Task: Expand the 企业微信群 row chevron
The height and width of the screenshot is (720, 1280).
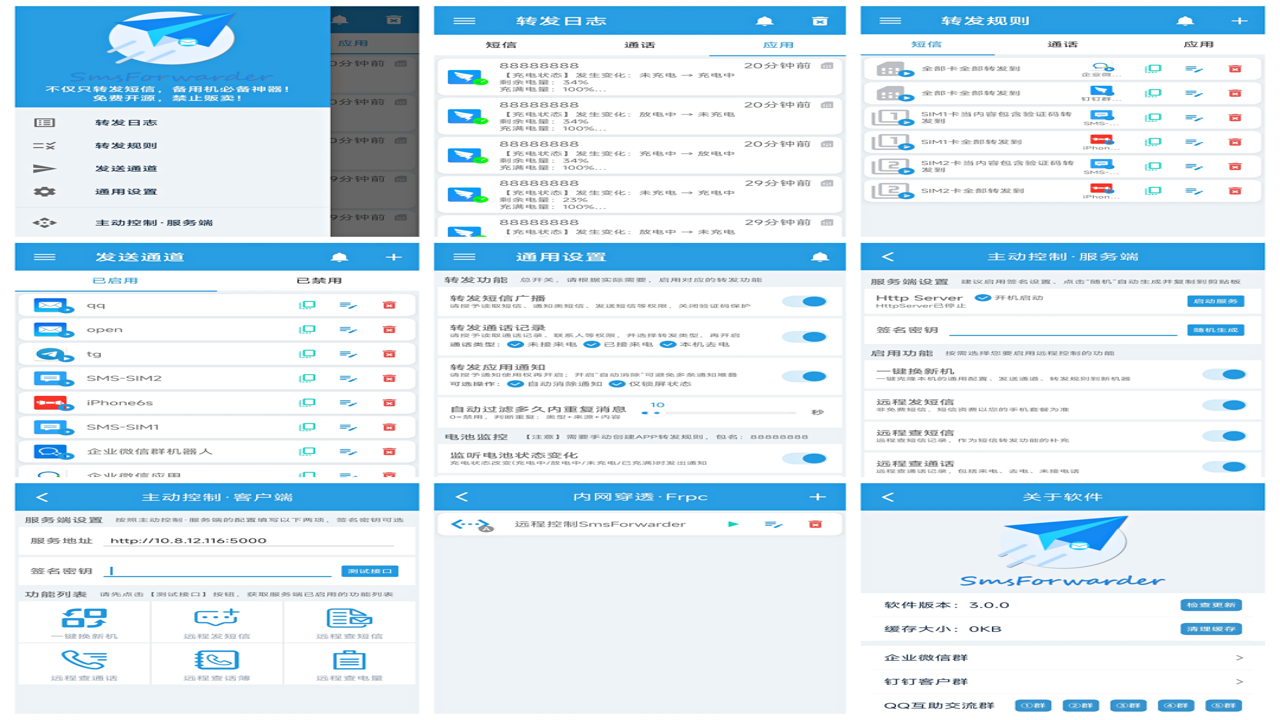Action: (1239, 658)
